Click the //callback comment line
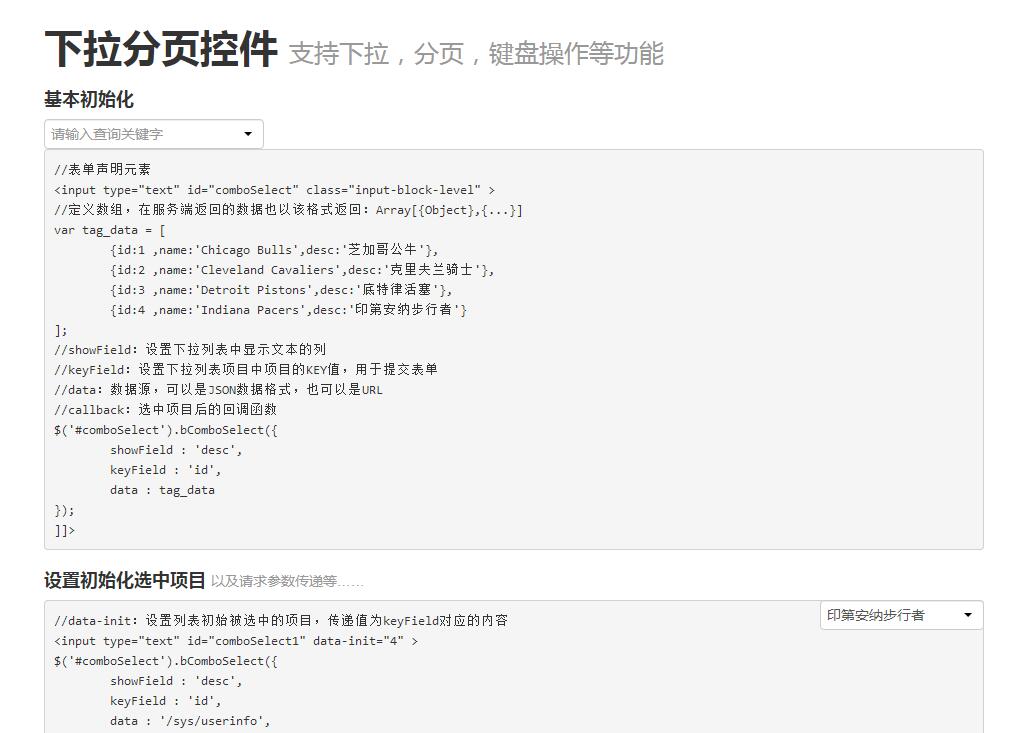This screenshot has height=733, width=1018. coord(165,409)
